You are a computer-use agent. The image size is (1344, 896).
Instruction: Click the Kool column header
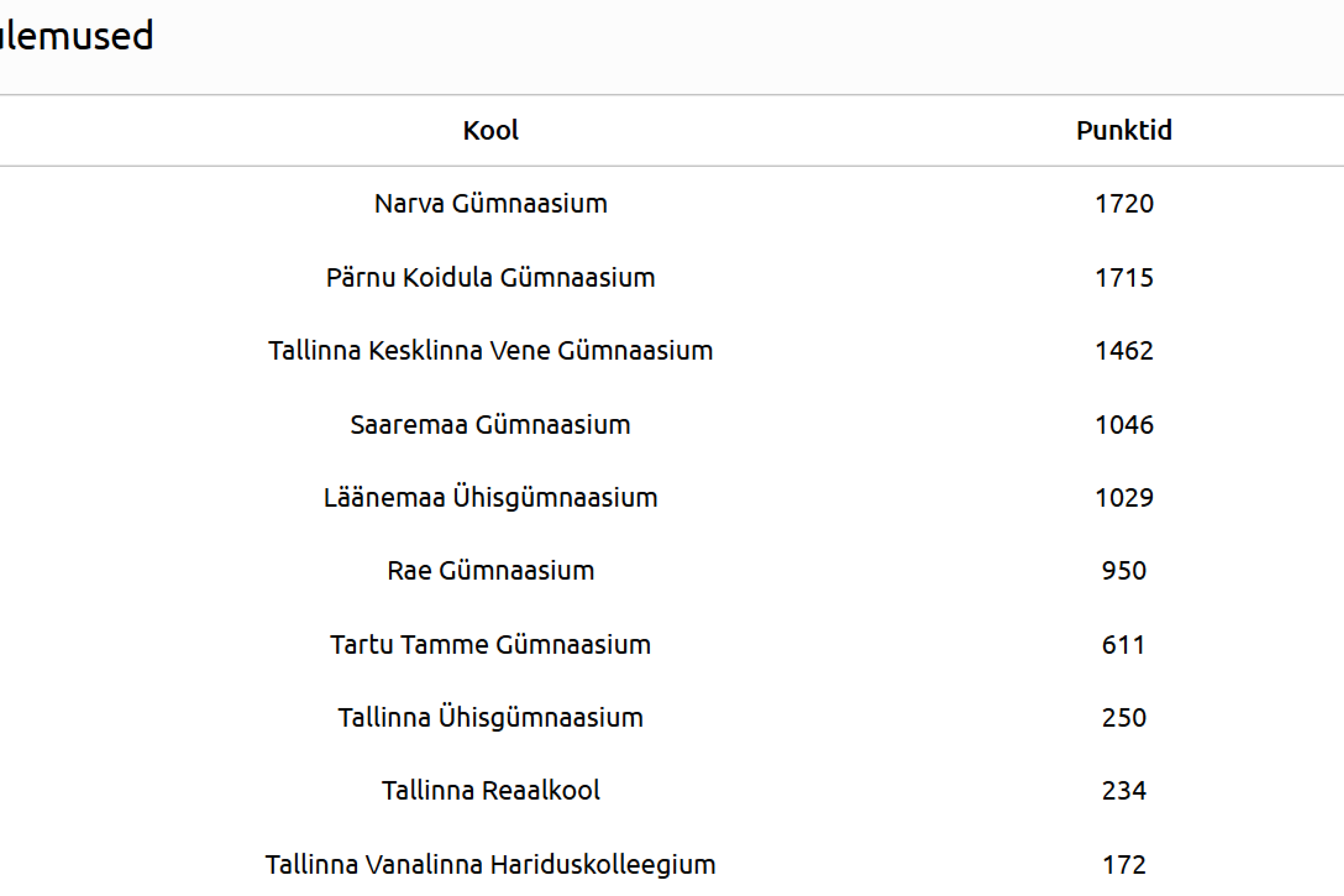point(490,130)
